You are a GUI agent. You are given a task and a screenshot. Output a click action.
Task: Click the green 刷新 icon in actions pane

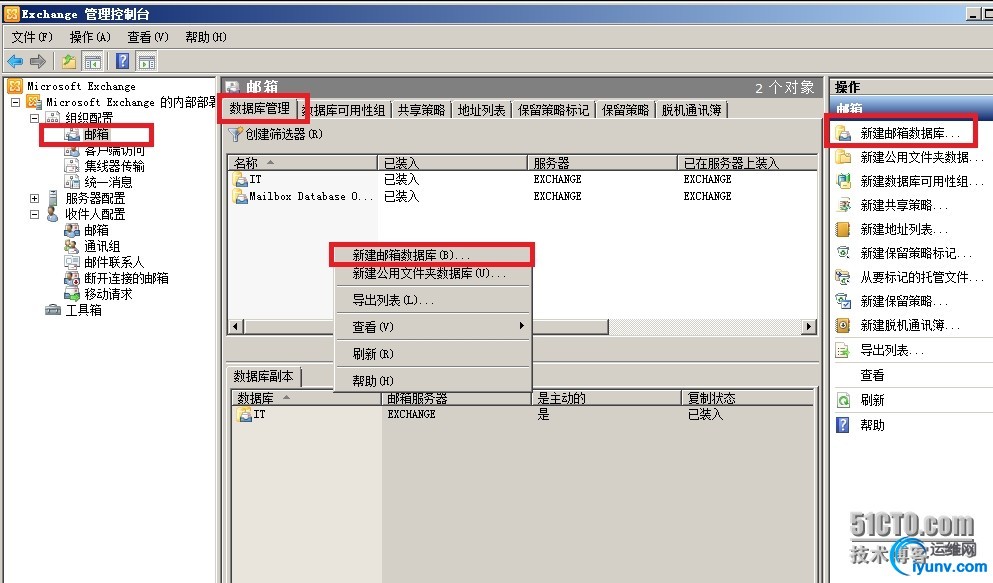[x=843, y=400]
